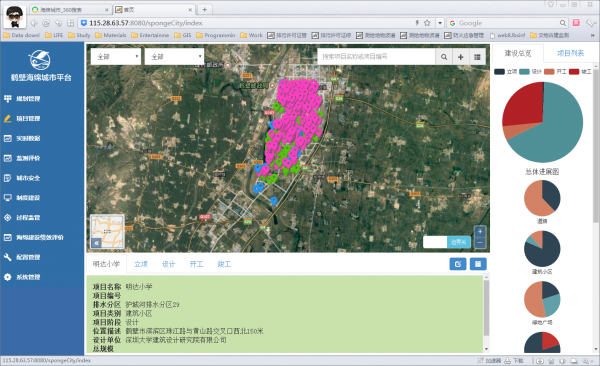600x366 pixels.
Task: Open the first 全部 dropdown filter
Action: [116, 57]
